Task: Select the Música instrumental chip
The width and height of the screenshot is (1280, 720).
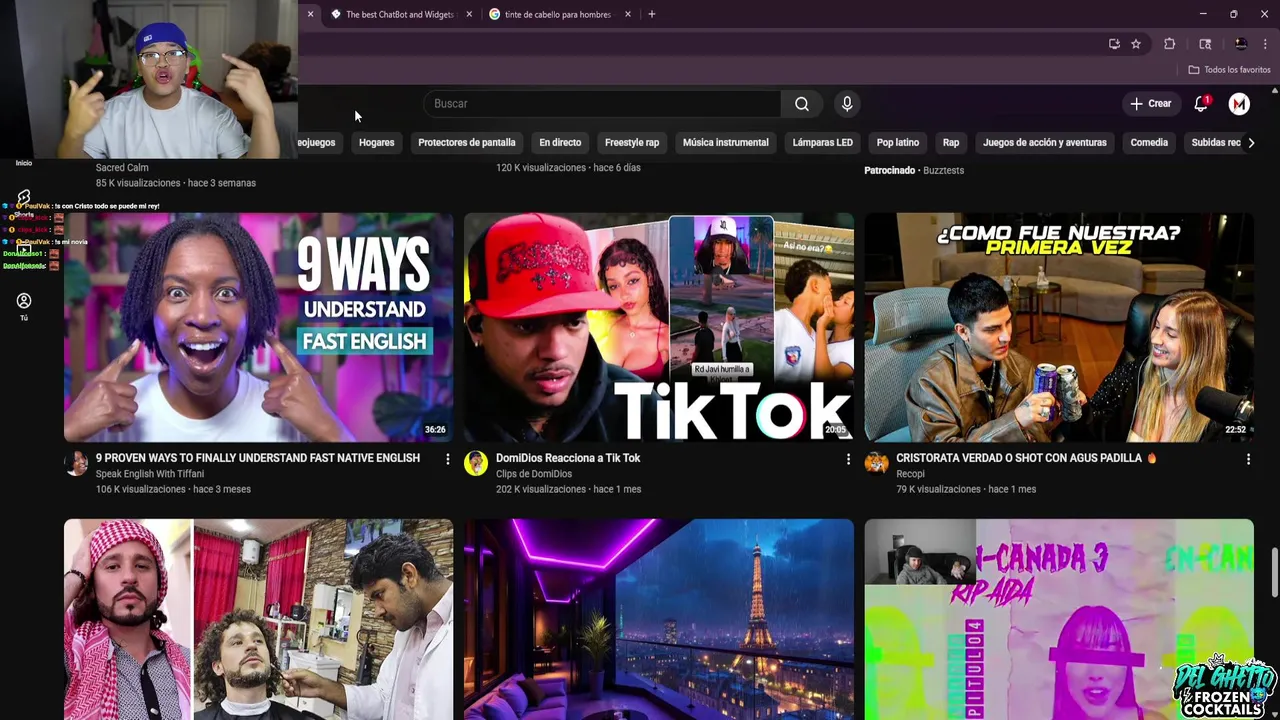Action: click(726, 143)
